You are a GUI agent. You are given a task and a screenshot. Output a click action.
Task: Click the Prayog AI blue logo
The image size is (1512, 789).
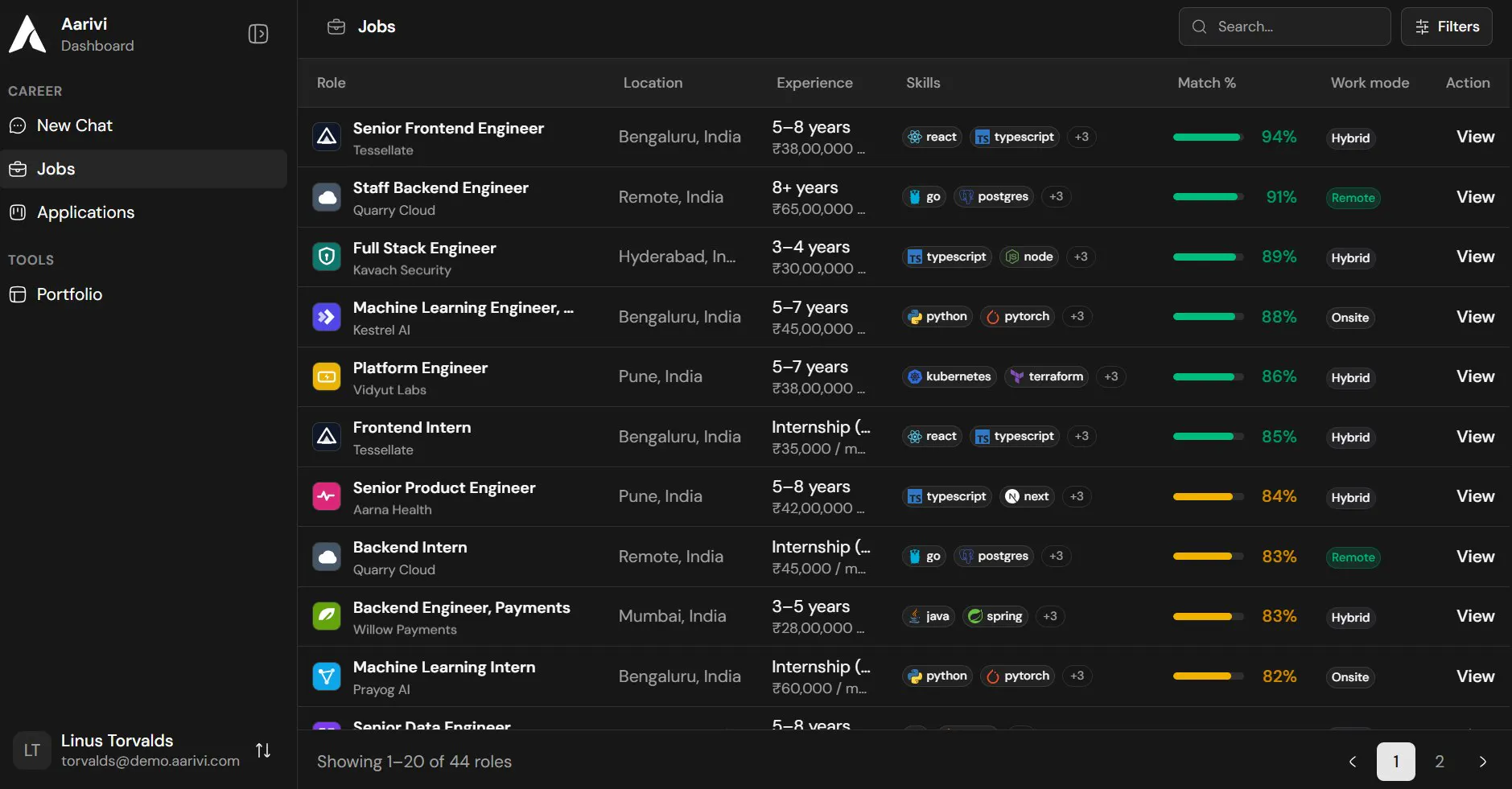[x=326, y=676]
